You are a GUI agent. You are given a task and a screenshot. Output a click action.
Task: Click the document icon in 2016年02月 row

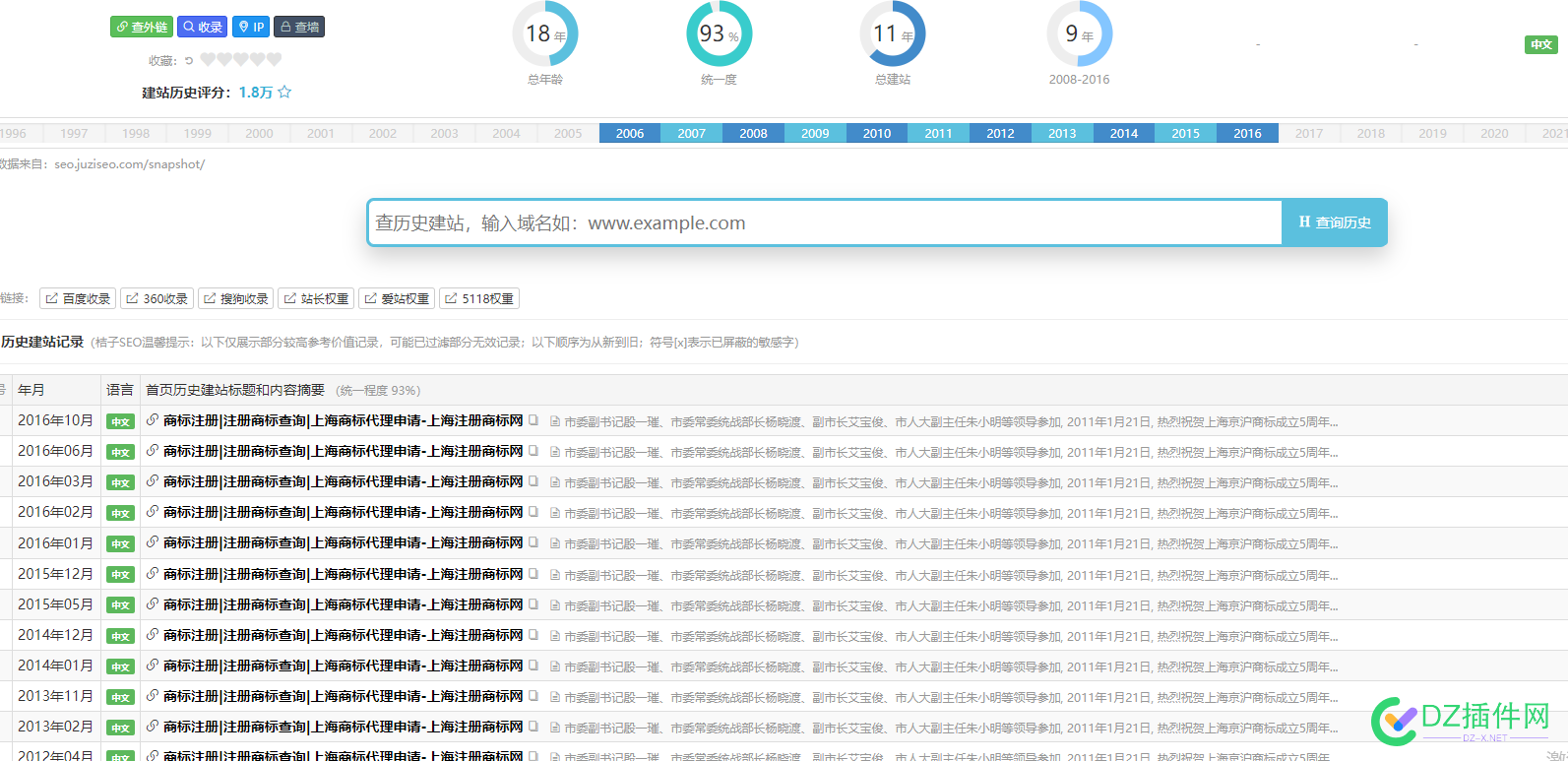click(555, 513)
